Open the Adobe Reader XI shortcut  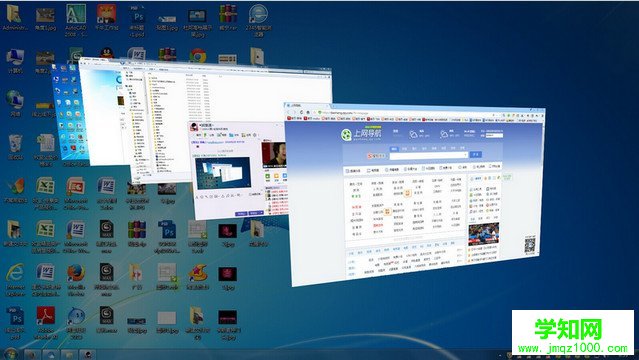click(x=46, y=322)
